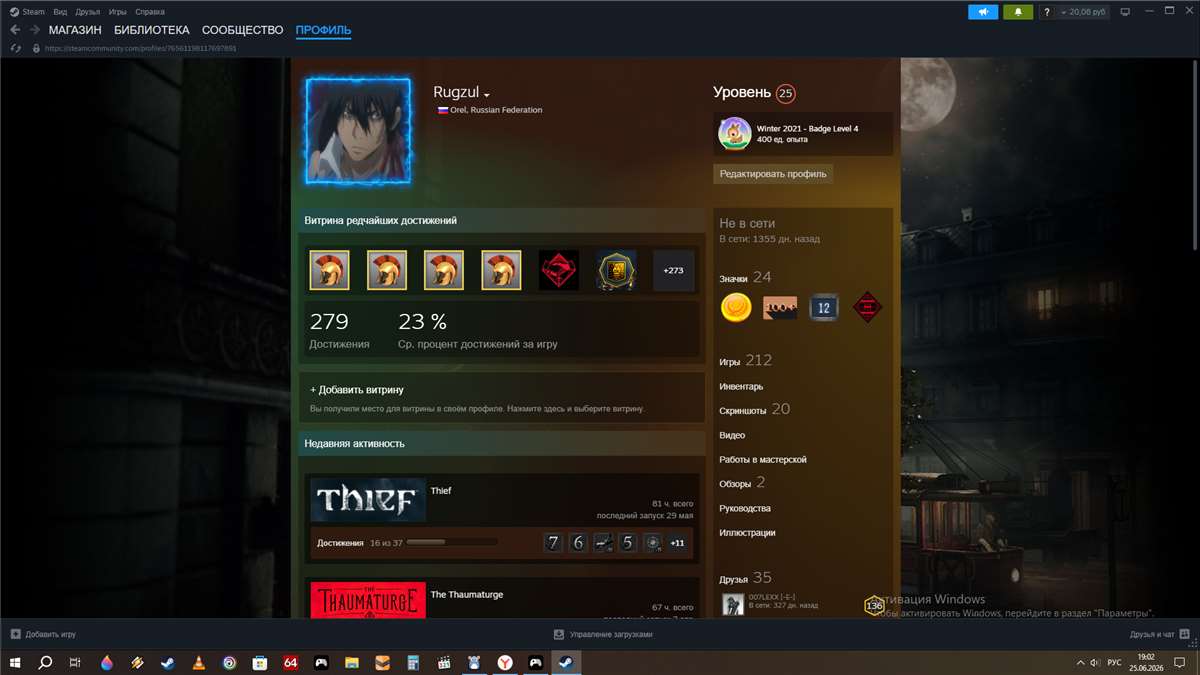Open the Windows Start menu
The width and height of the screenshot is (1200, 675).
(16, 662)
